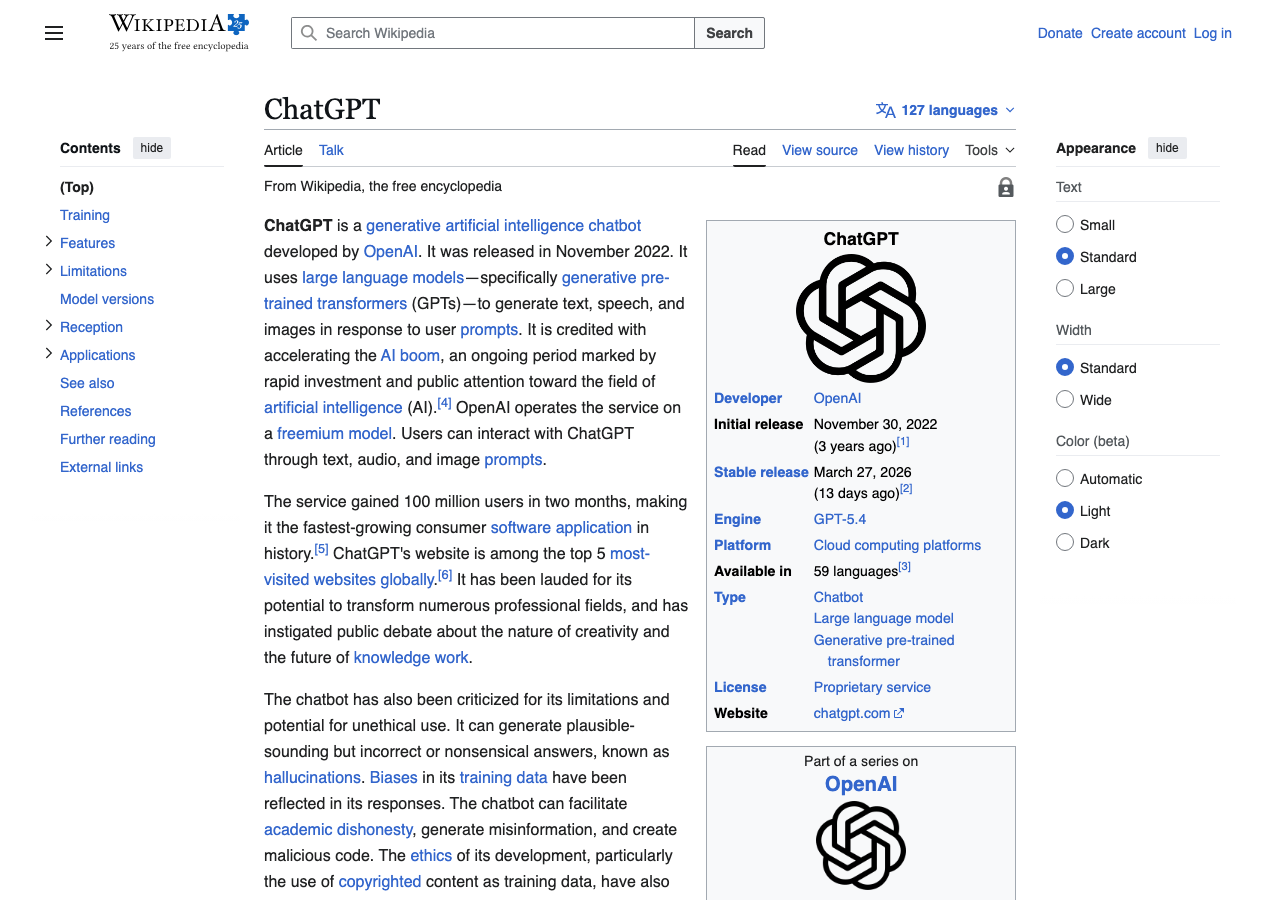Hide the Appearance panel
Image resolution: width=1280 pixels, height=900 pixels.
click(1167, 148)
